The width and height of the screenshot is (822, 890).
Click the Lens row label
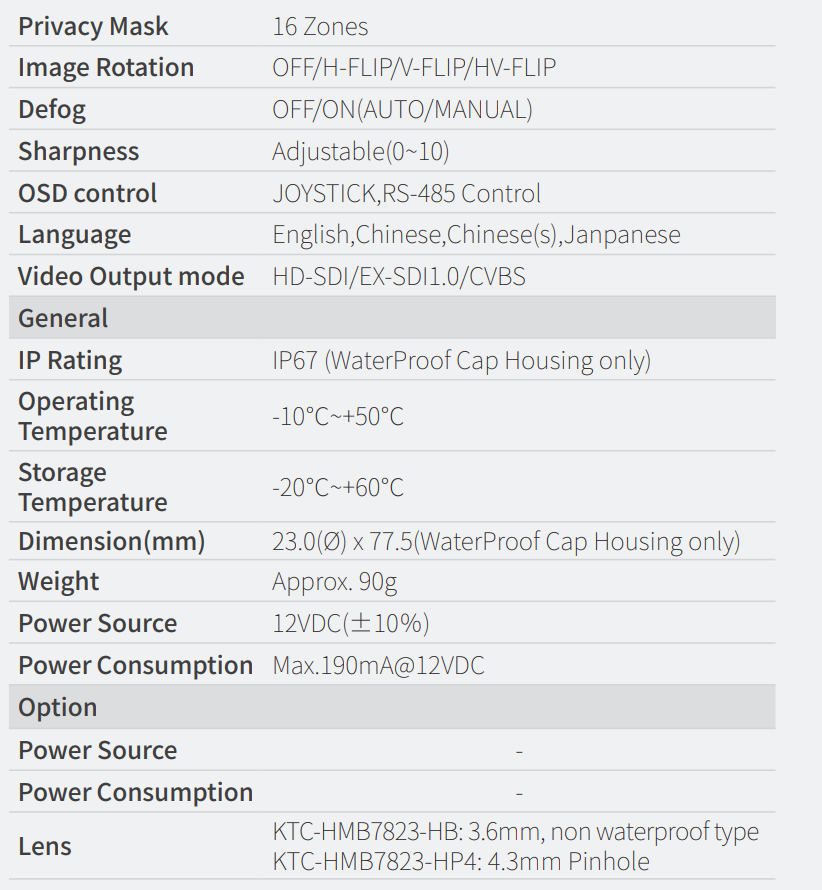45,846
